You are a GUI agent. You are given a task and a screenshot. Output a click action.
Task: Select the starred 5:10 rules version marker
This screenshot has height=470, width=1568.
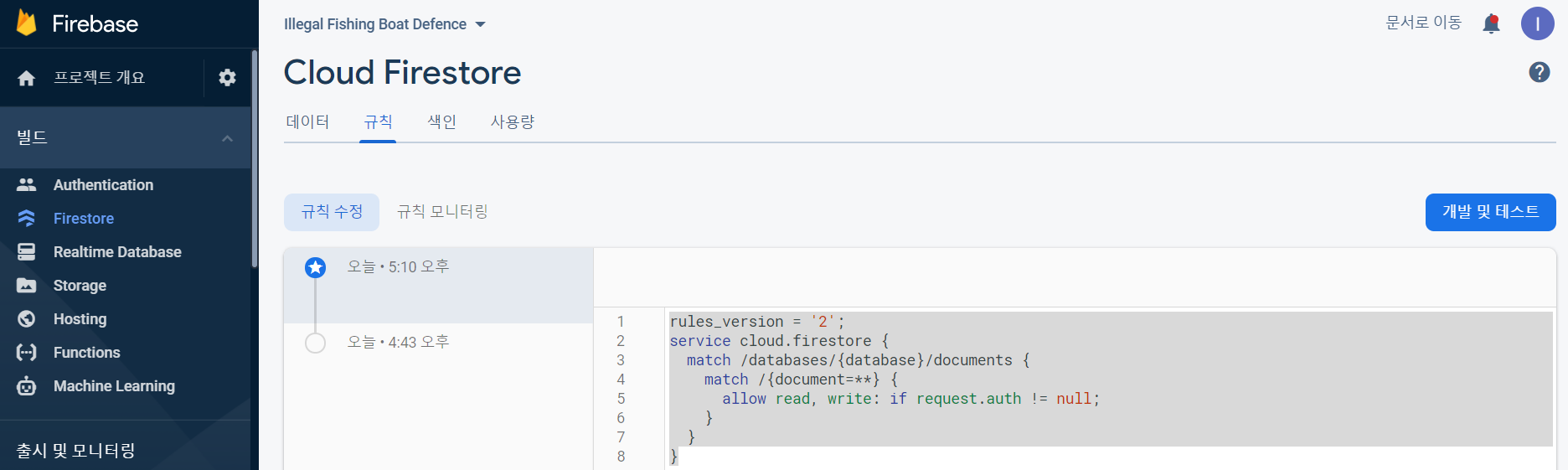coord(315,267)
